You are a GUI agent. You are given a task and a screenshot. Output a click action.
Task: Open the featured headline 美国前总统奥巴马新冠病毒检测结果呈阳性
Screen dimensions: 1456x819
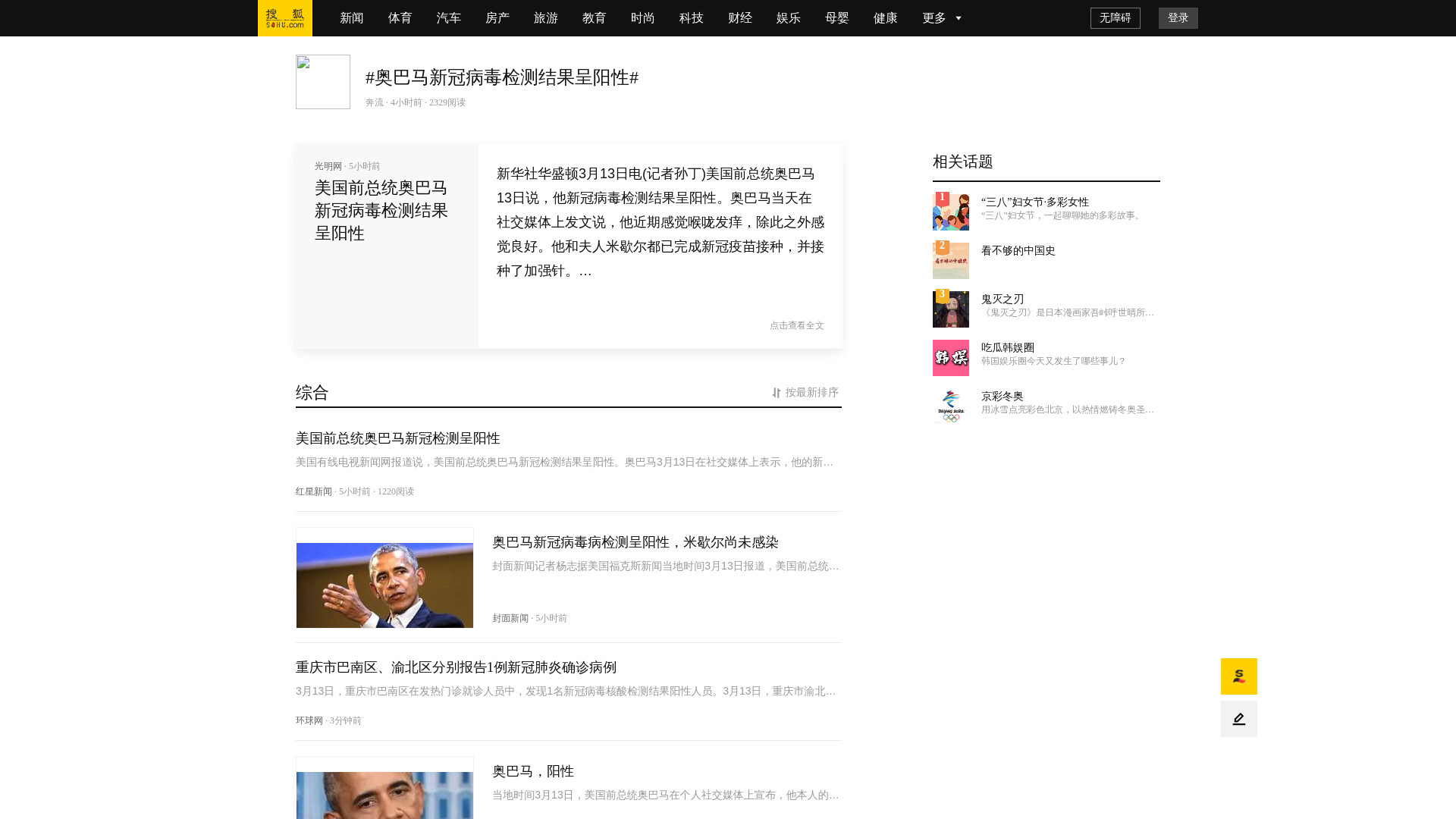[381, 211]
